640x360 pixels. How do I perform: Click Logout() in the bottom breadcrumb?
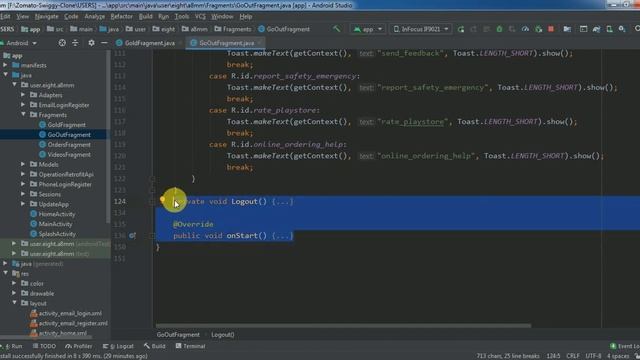pos(223,335)
